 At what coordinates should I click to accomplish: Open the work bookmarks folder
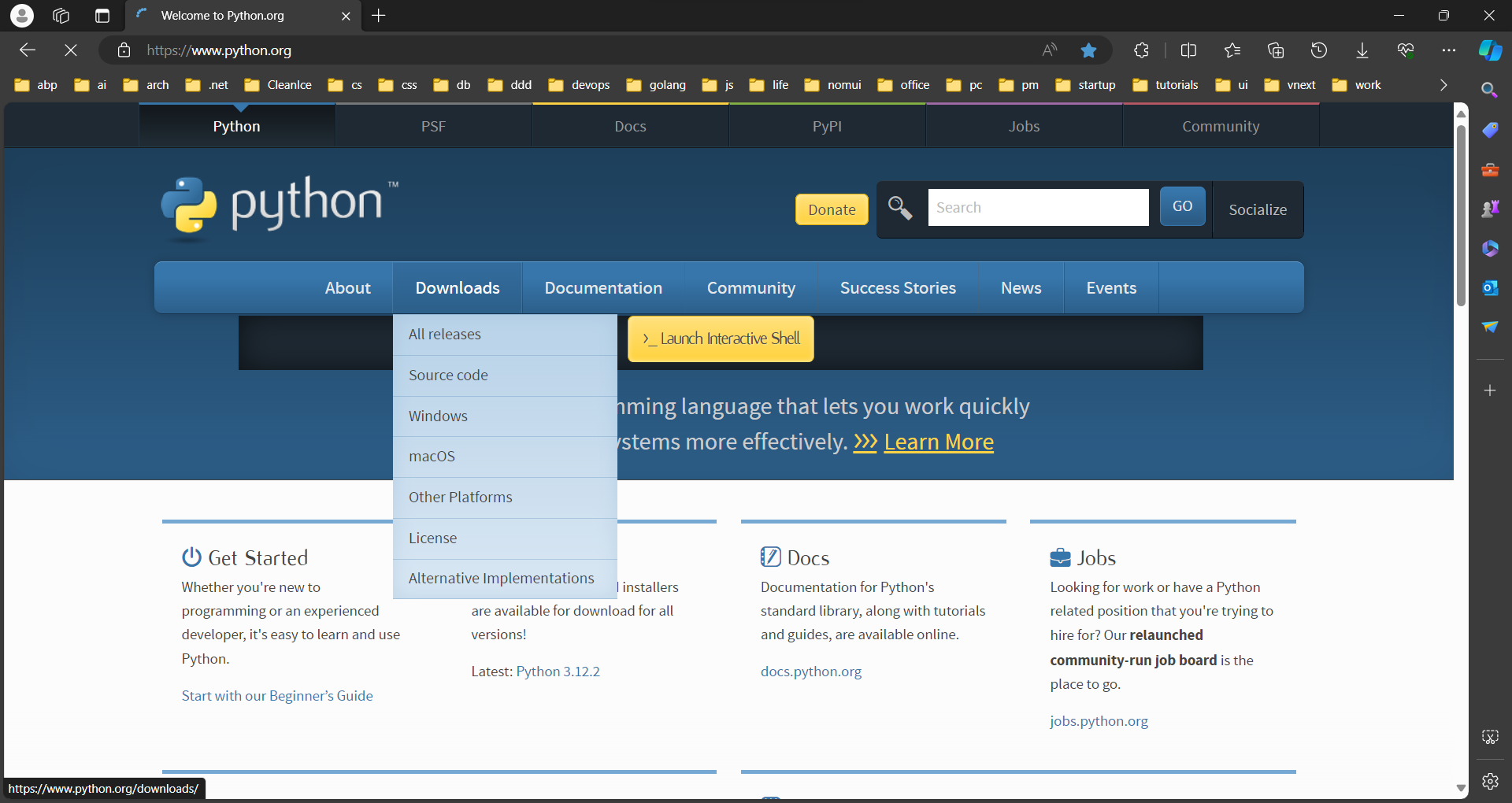tap(1357, 85)
